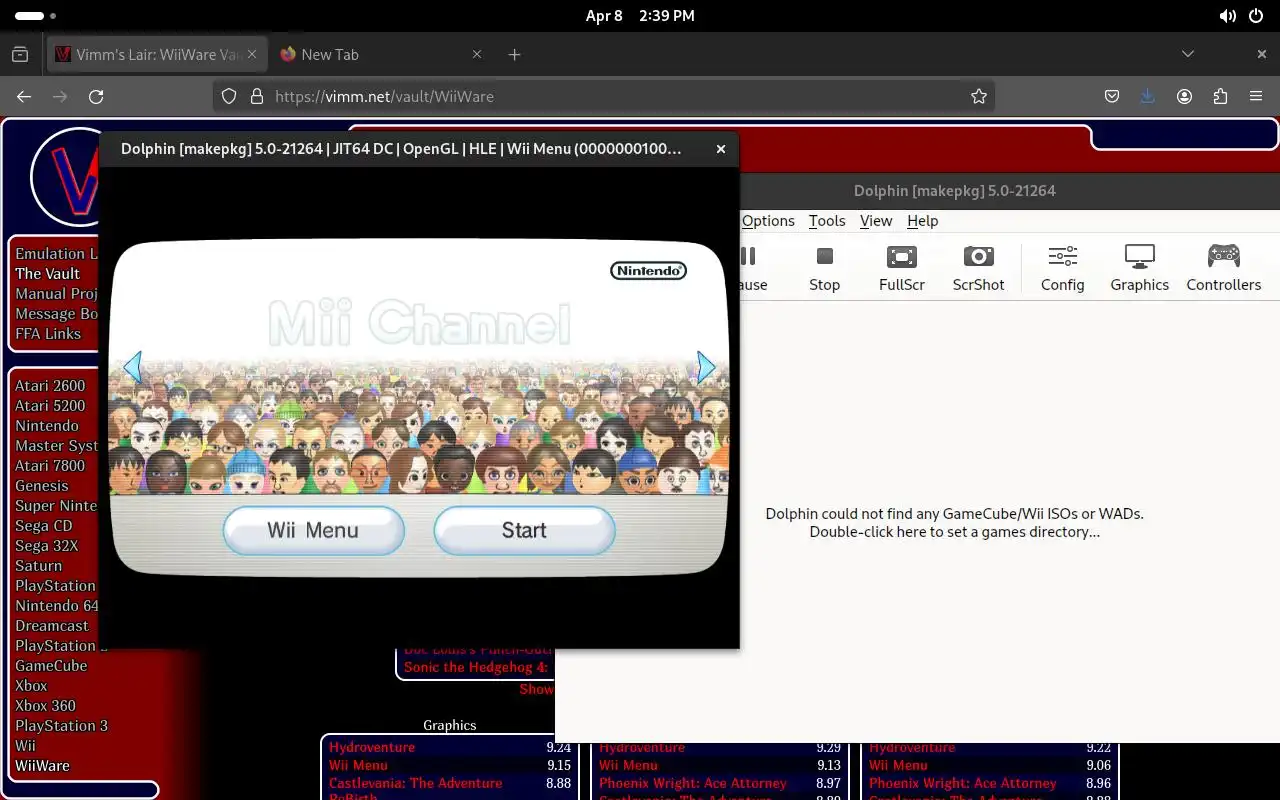Bookmark this page with star icon
Viewport: 1280px width, 800px height.
coord(979,97)
